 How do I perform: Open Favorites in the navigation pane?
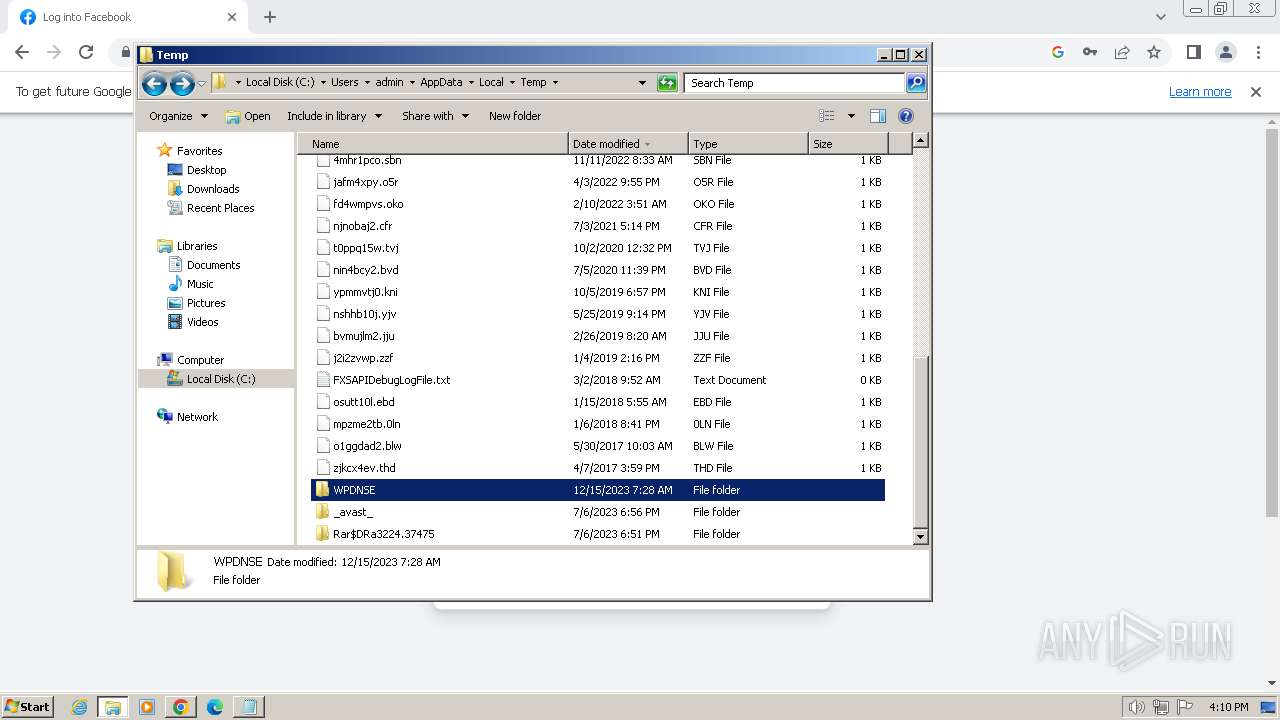click(199, 151)
